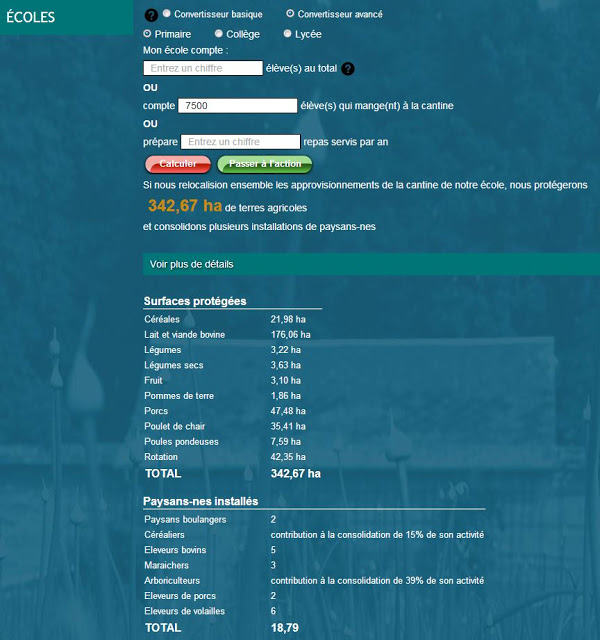Click the '42,35 ha' Rotation value
The width and height of the screenshot is (600, 640).
(288, 457)
